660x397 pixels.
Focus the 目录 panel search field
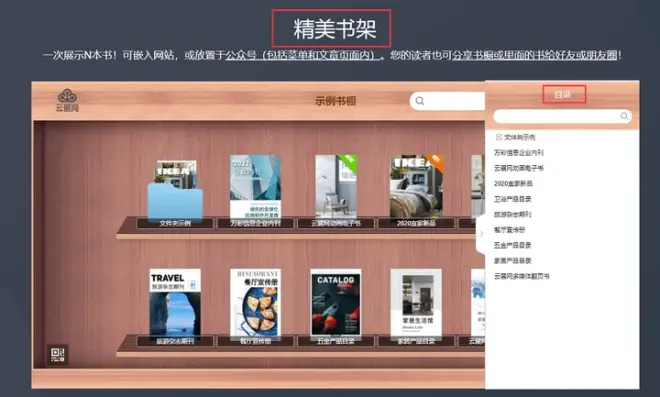coord(562,116)
